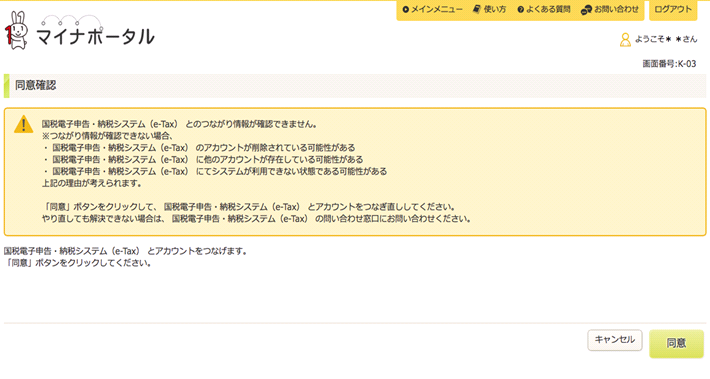
Task: Open the 使い方 guide link
Action: [x=494, y=9]
